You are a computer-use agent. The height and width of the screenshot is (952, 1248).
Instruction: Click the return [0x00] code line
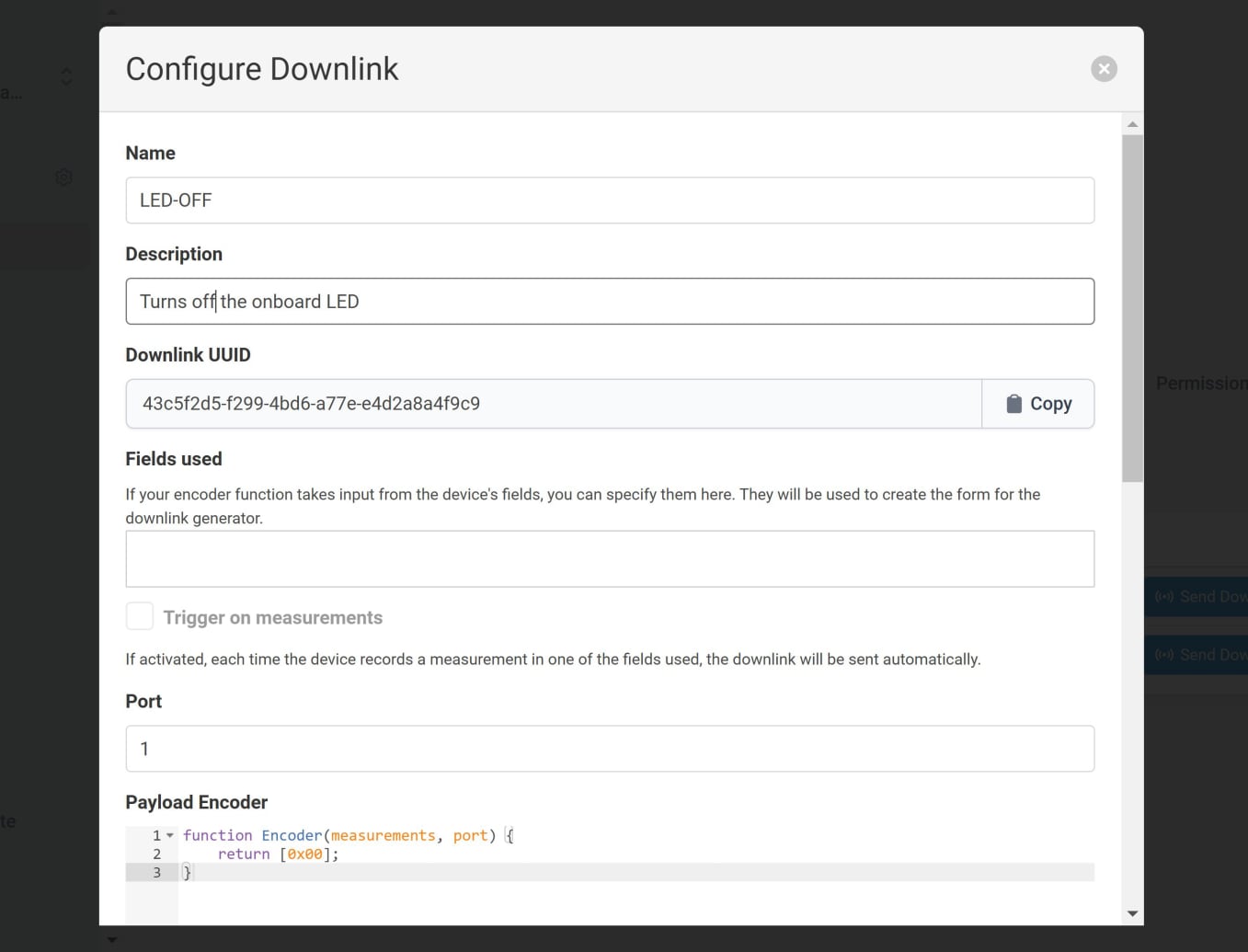click(x=279, y=855)
